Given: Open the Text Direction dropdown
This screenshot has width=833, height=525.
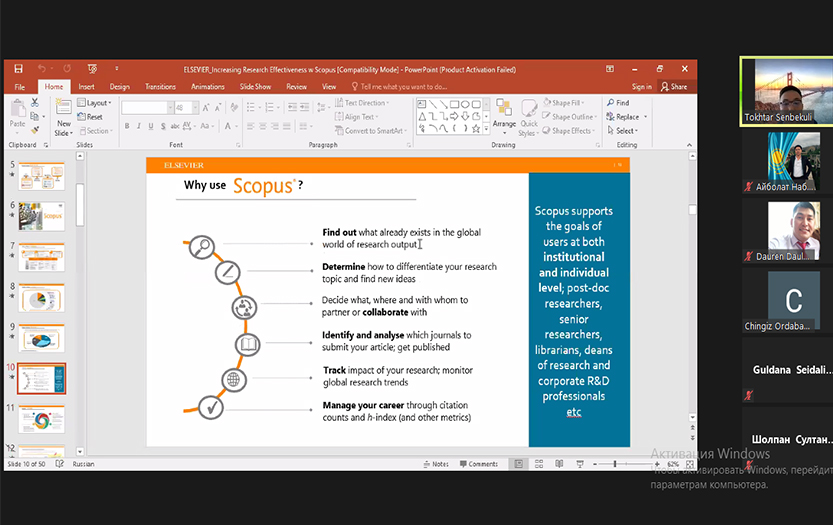Looking at the screenshot, I should point(362,103).
